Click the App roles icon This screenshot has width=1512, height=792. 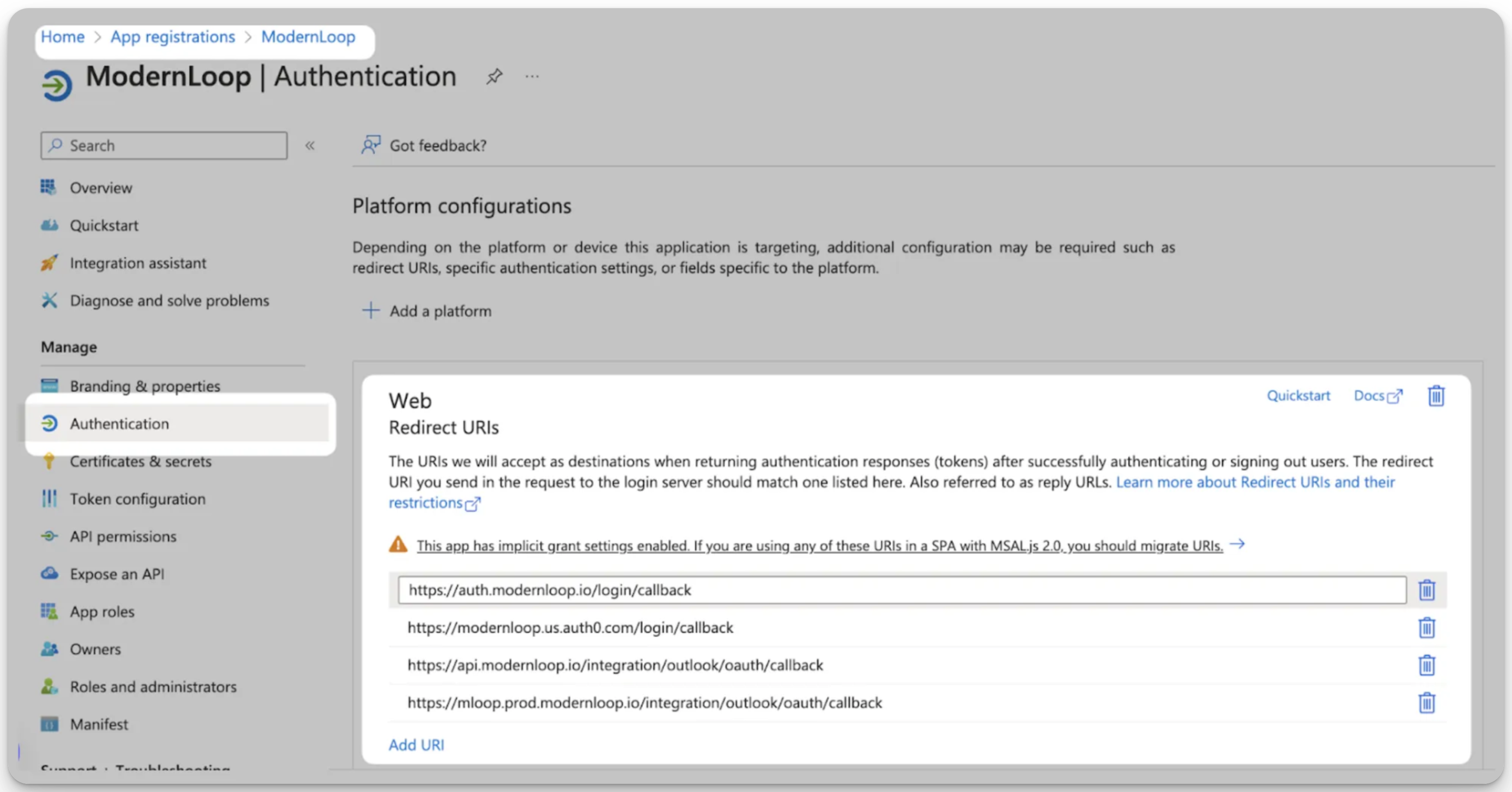click(49, 611)
